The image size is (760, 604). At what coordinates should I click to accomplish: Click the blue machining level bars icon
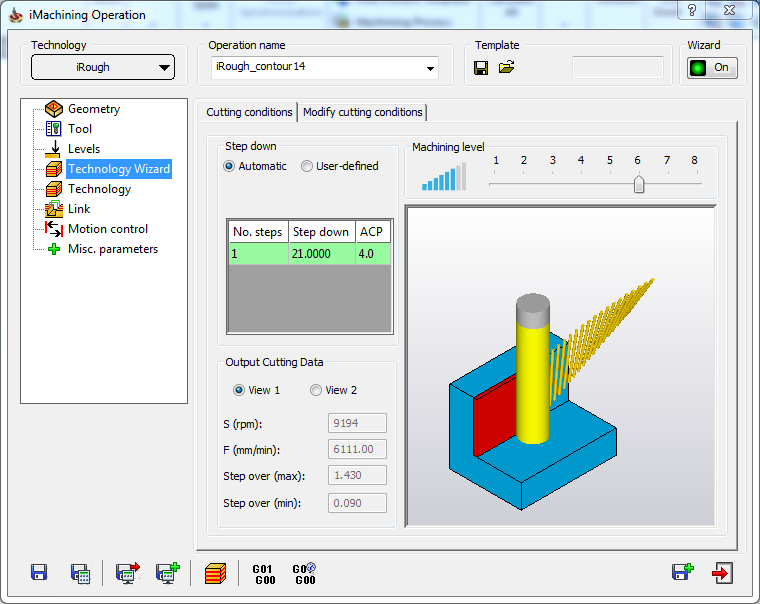pos(443,176)
